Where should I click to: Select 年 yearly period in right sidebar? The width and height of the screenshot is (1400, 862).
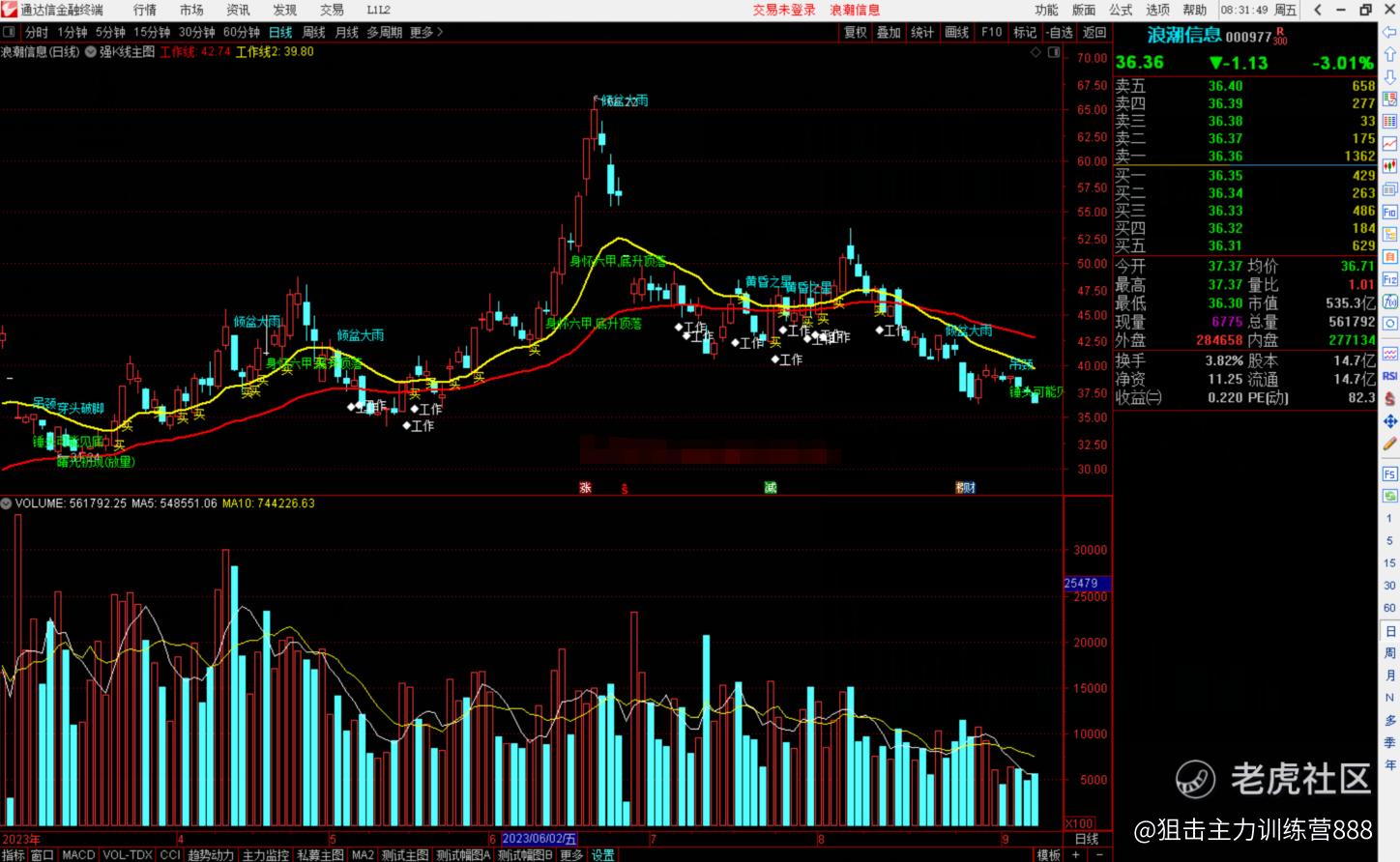(x=1390, y=764)
